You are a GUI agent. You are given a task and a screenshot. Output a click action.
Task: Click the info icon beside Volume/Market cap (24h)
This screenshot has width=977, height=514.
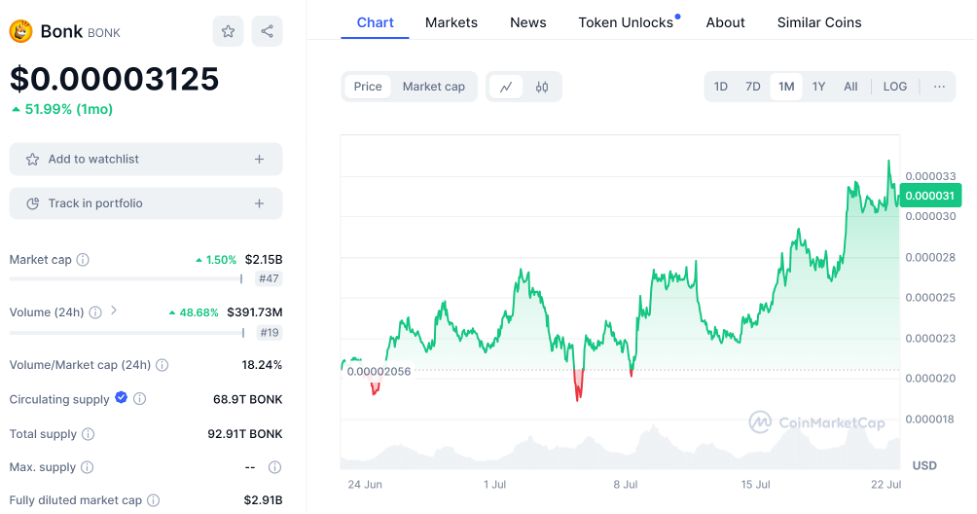[x=162, y=365]
